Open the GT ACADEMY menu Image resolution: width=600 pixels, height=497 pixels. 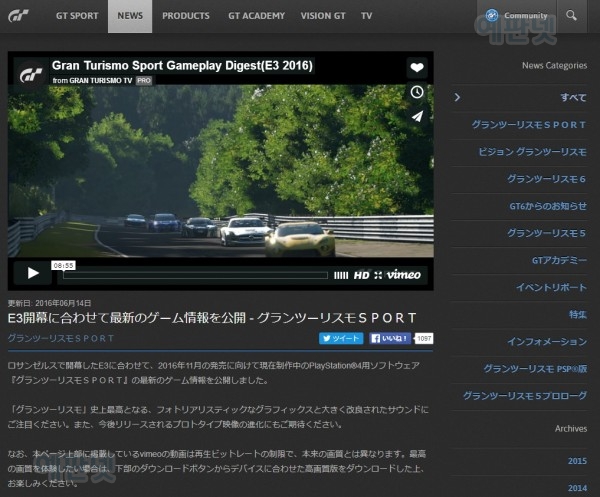[256, 16]
